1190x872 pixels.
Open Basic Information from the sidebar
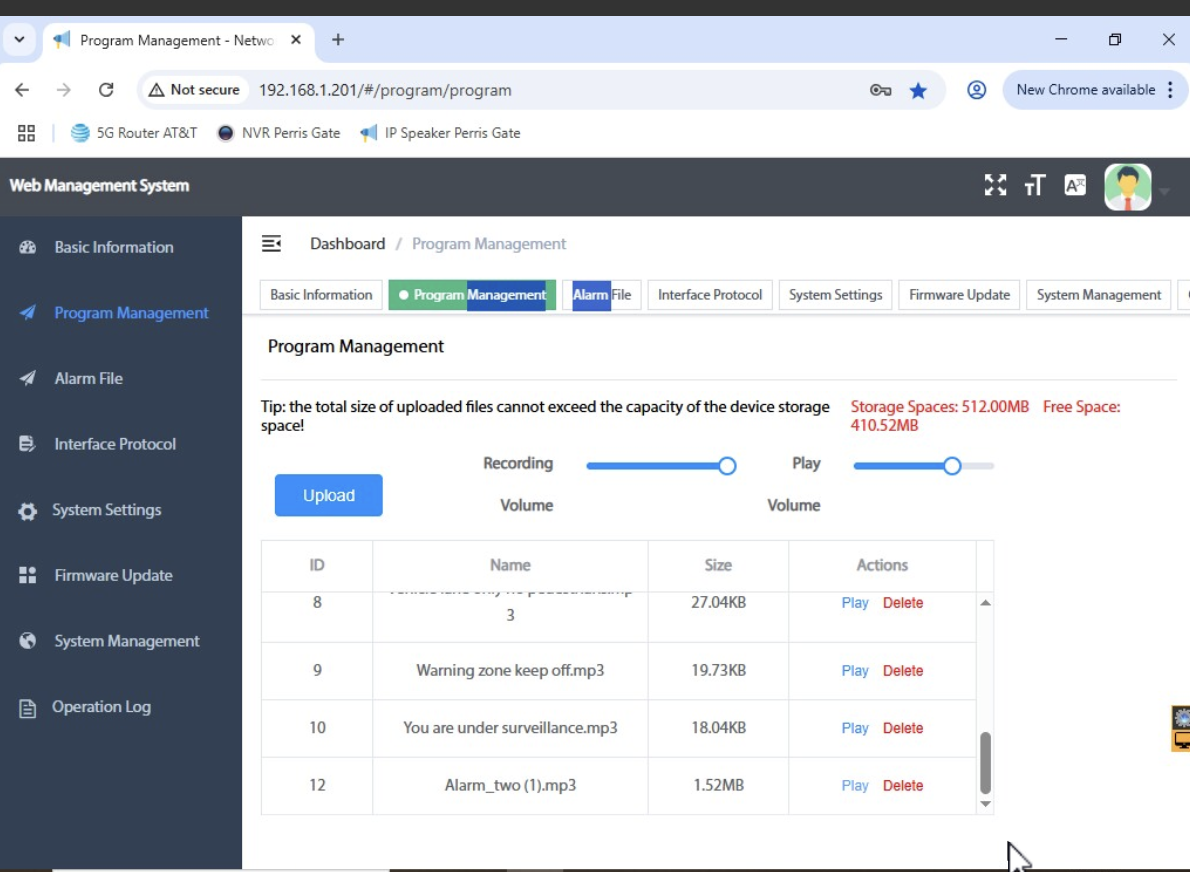121,247
